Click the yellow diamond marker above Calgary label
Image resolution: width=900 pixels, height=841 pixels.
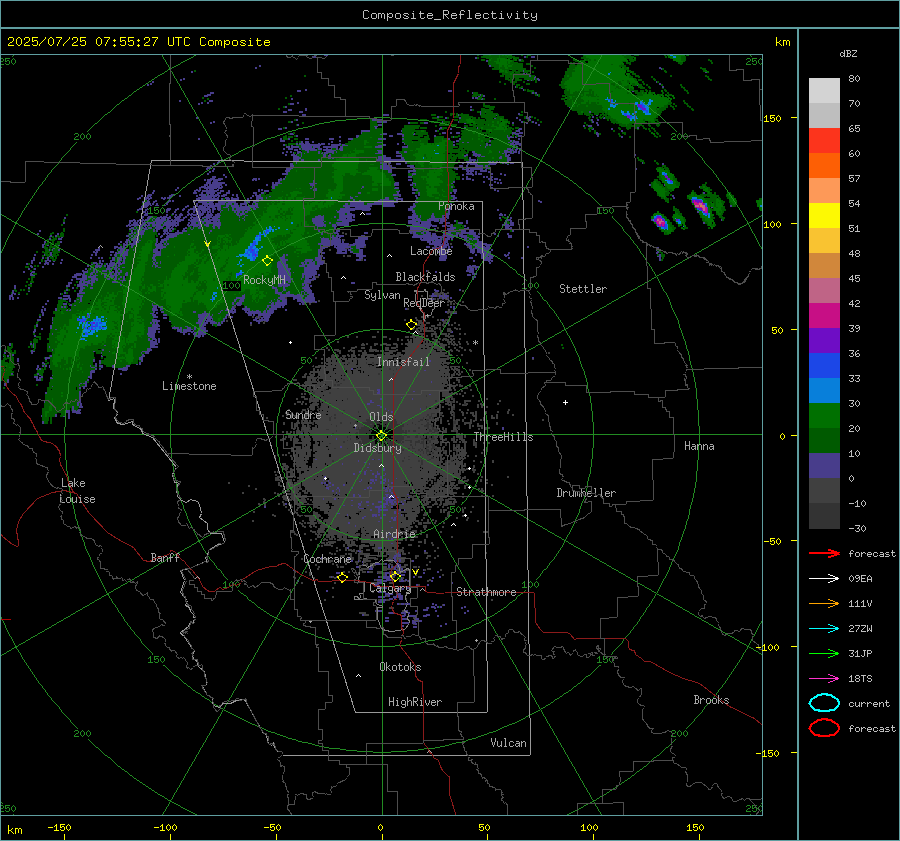395,576
